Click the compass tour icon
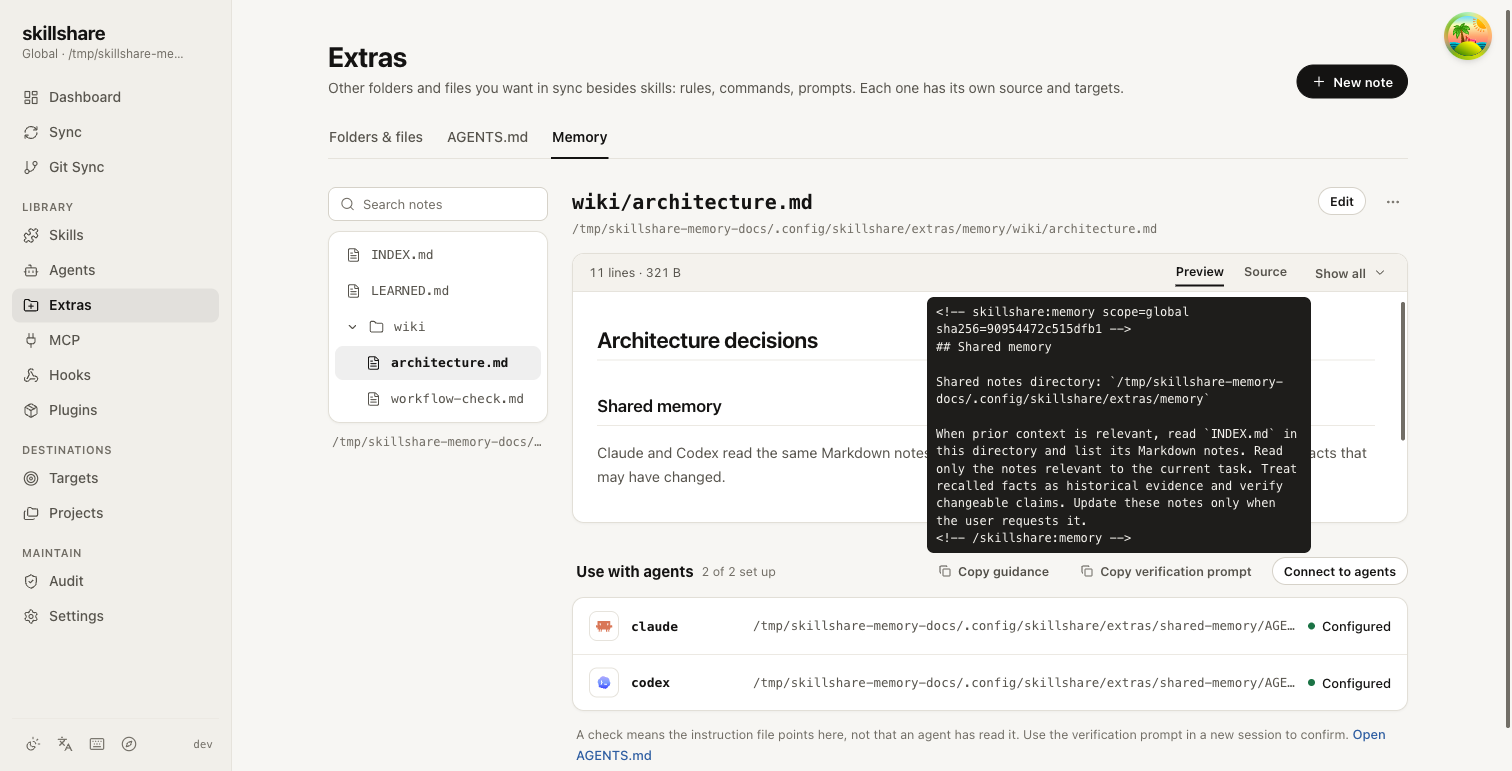The height and width of the screenshot is (771, 1512). [x=129, y=744]
